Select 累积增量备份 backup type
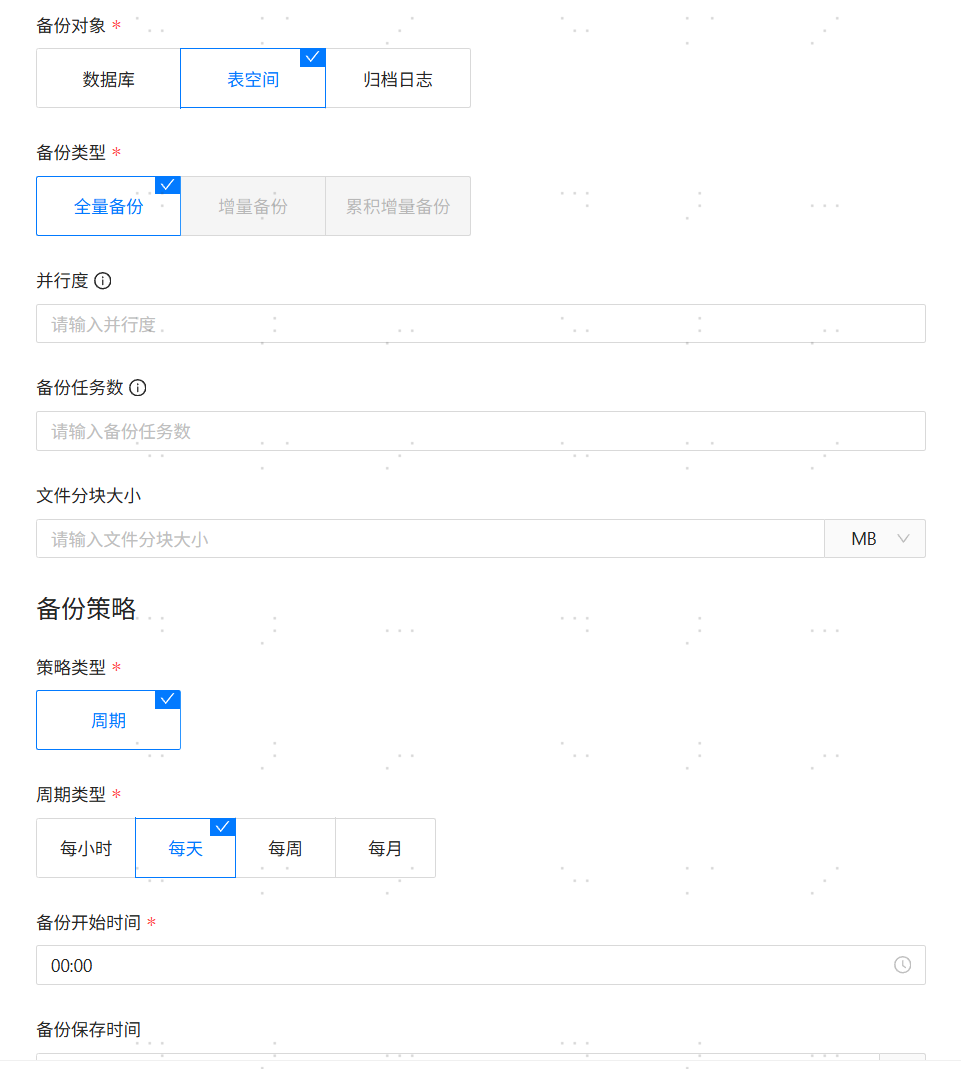The width and height of the screenshot is (961, 1069). coord(398,207)
